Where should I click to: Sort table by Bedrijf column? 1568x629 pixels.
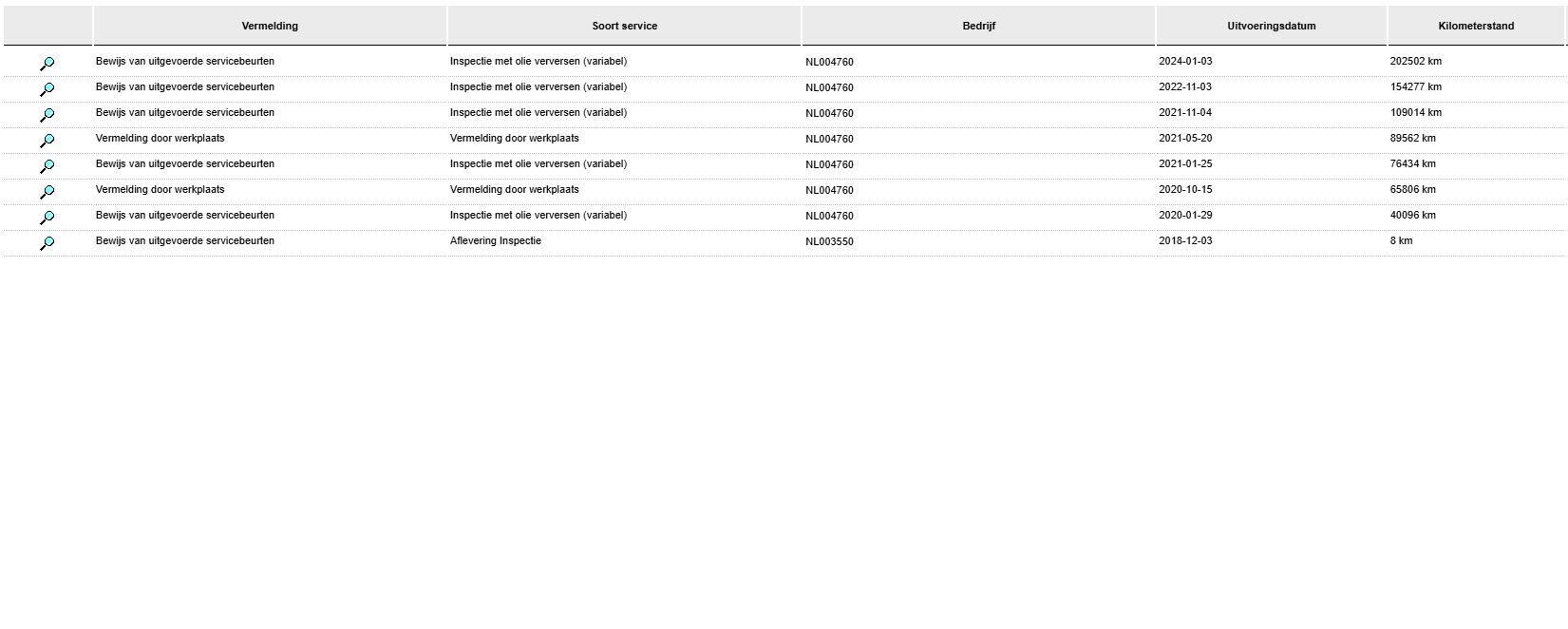[x=978, y=27]
